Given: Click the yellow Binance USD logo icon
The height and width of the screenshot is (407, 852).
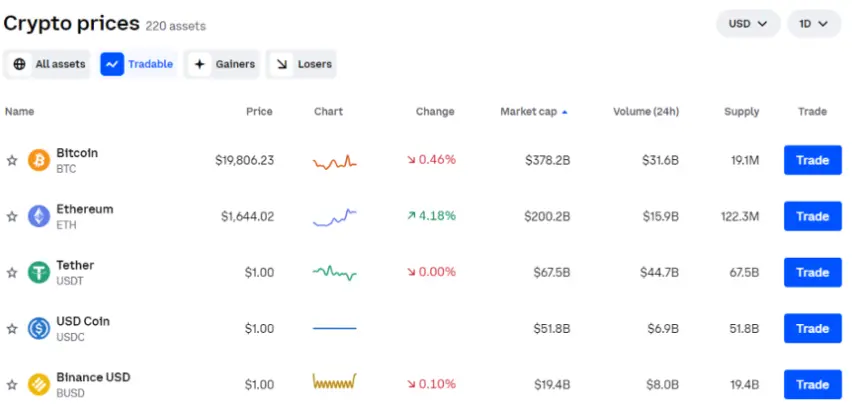Looking at the screenshot, I should click(39, 385).
